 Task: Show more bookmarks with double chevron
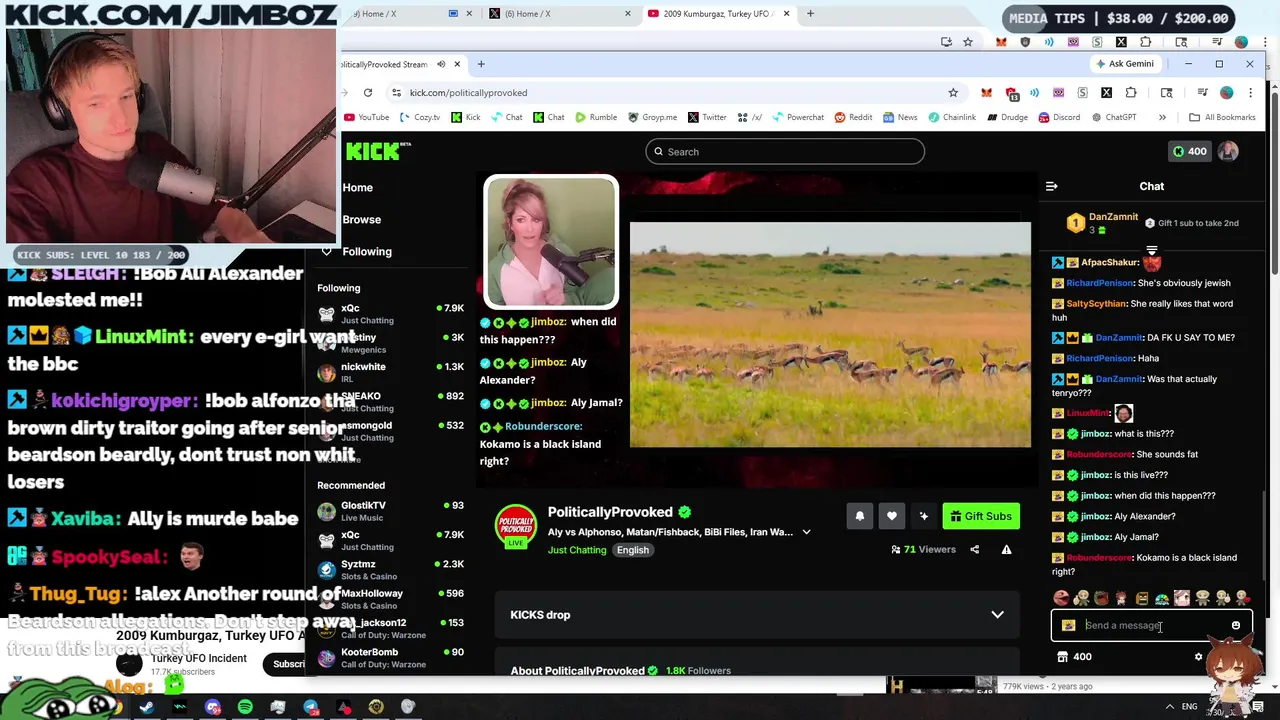click(x=1162, y=117)
